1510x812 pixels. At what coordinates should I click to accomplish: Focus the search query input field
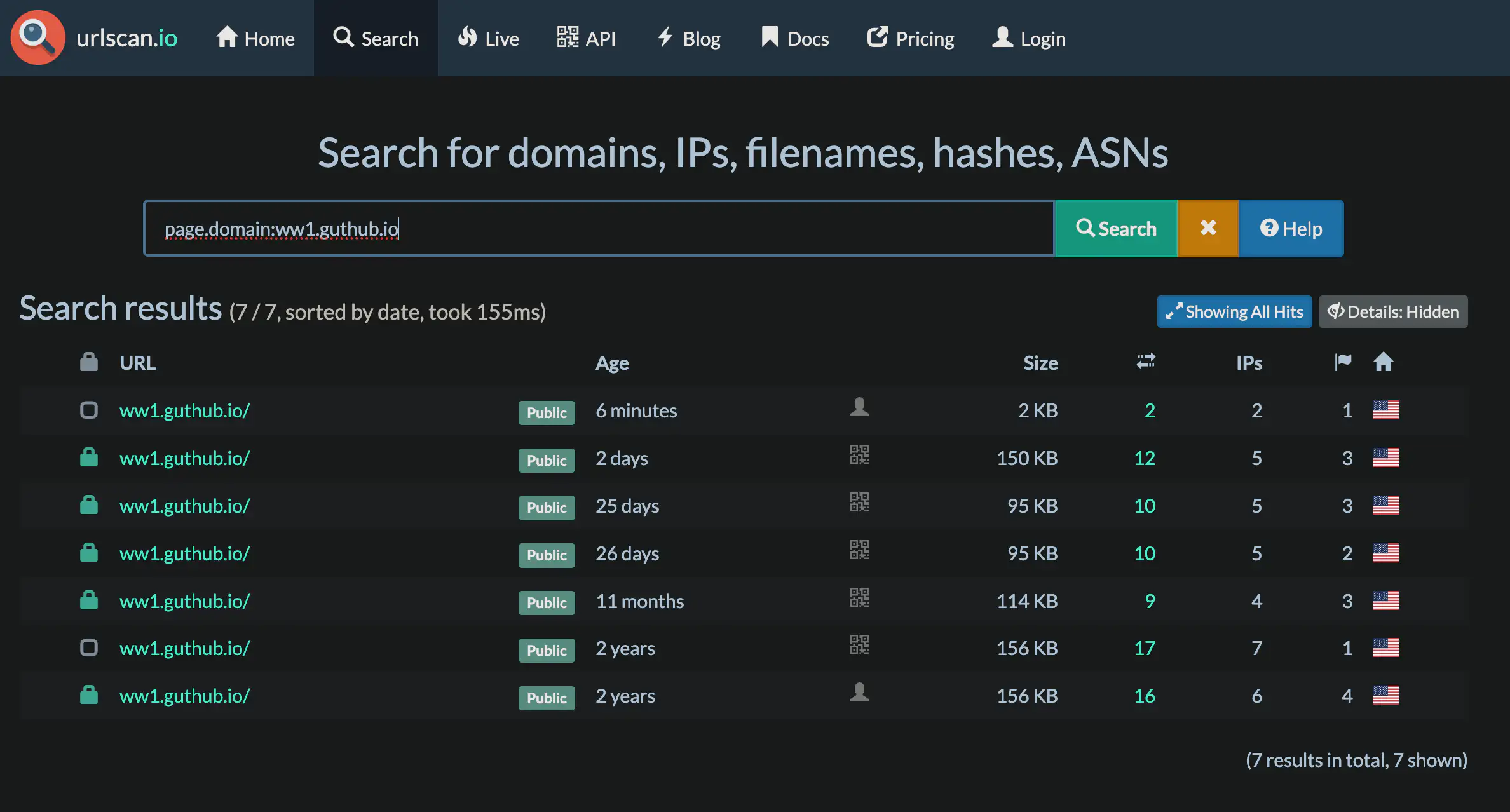(x=599, y=228)
